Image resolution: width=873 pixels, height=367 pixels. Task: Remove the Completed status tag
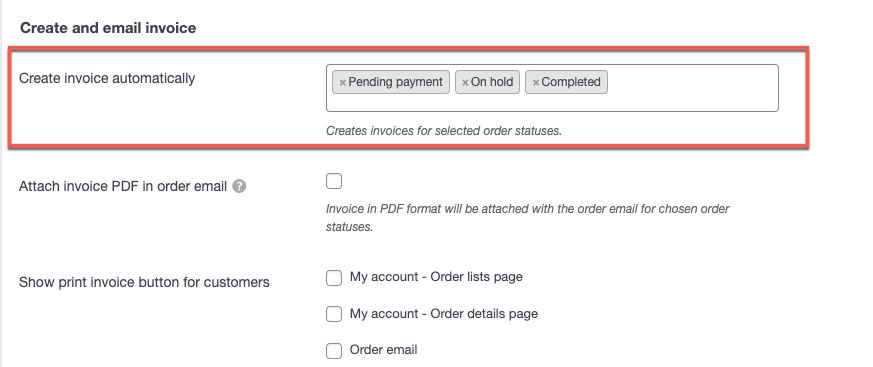click(536, 82)
